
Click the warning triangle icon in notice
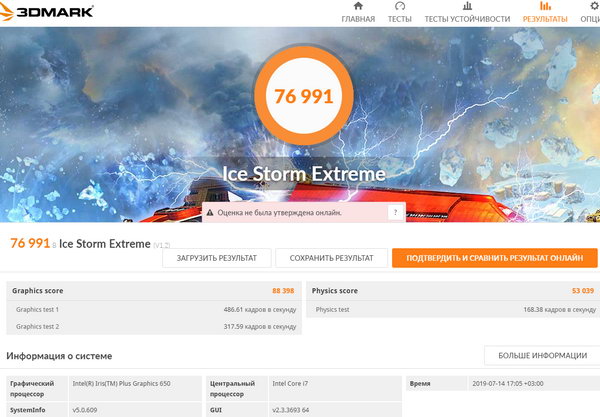tap(210, 212)
